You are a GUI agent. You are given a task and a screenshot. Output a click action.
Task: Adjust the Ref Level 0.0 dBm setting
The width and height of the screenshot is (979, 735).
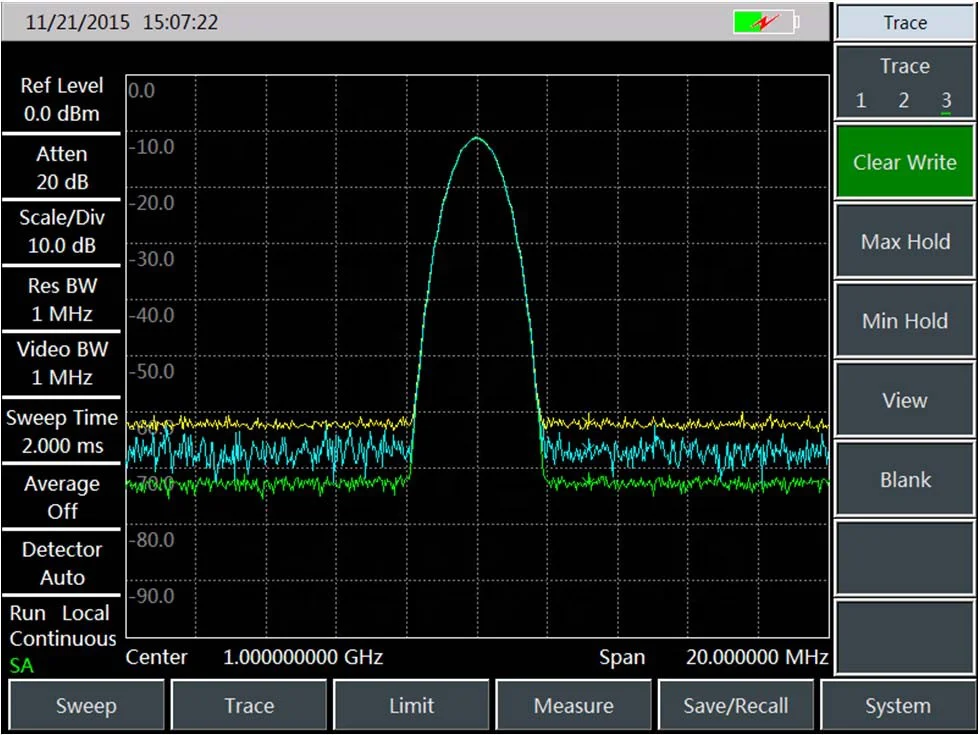tap(62, 100)
